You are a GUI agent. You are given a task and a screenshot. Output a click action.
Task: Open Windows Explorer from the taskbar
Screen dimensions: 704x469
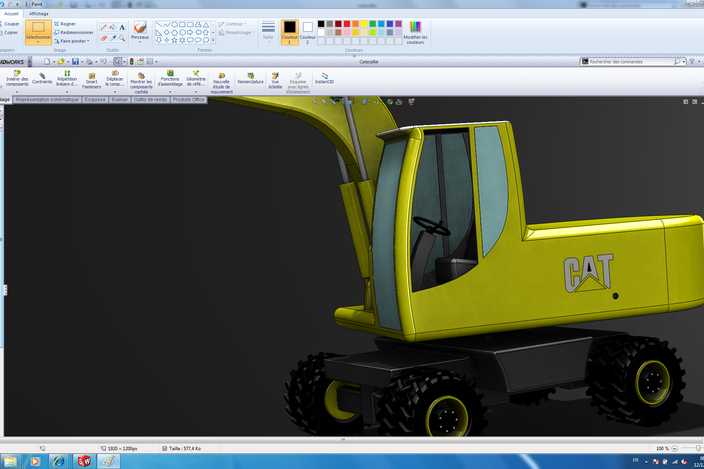point(10,461)
